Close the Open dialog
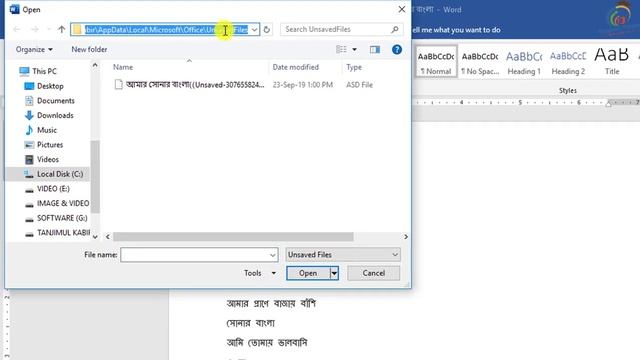 coord(402,9)
